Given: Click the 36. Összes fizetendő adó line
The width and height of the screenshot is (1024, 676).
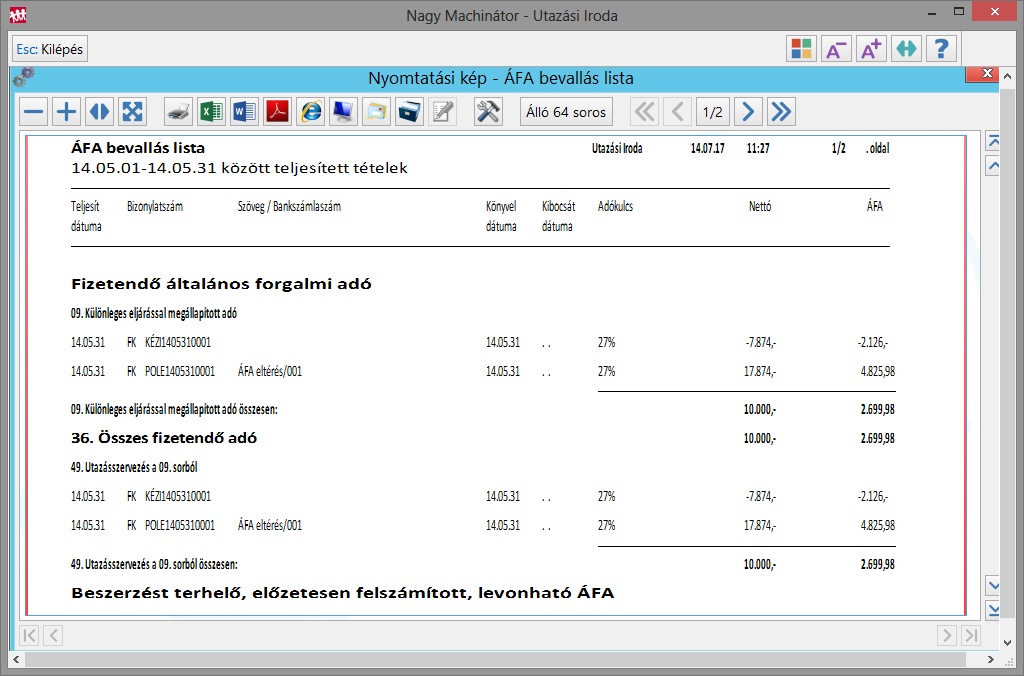Looking at the screenshot, I should click(x=164, y=438).
